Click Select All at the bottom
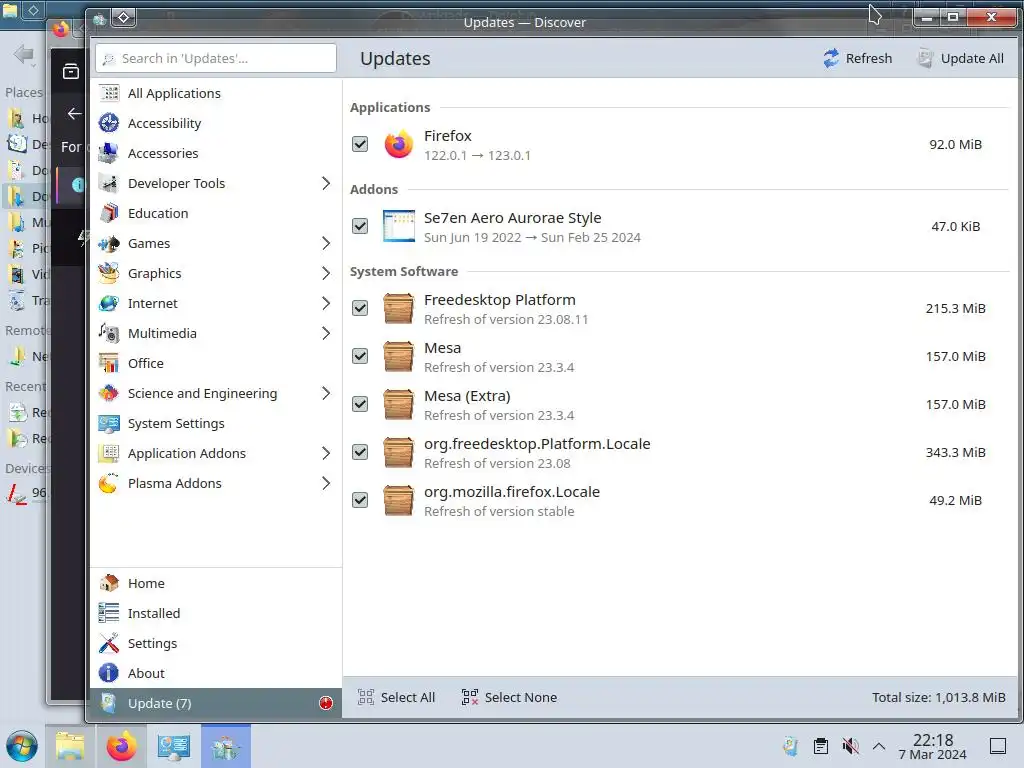Viewport: 1024px width, 768px height. [x=396, y=697]
